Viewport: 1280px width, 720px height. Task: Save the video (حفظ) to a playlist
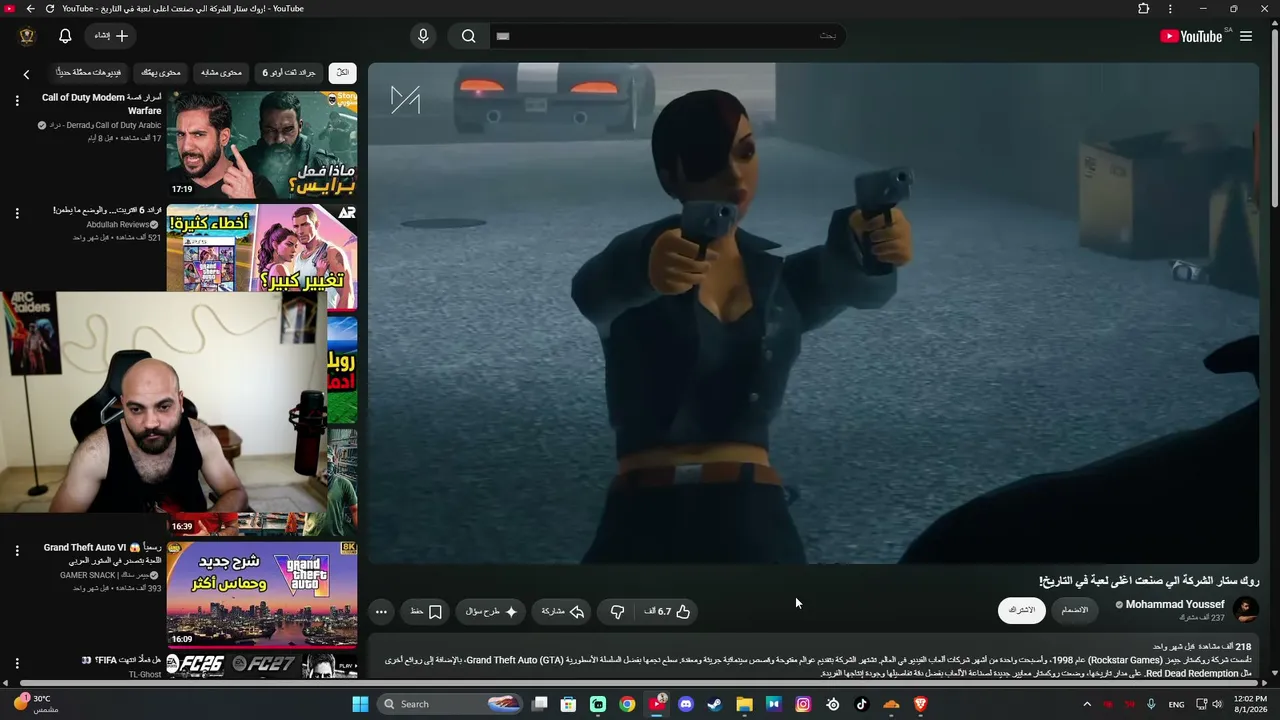[x=426, y=612]
